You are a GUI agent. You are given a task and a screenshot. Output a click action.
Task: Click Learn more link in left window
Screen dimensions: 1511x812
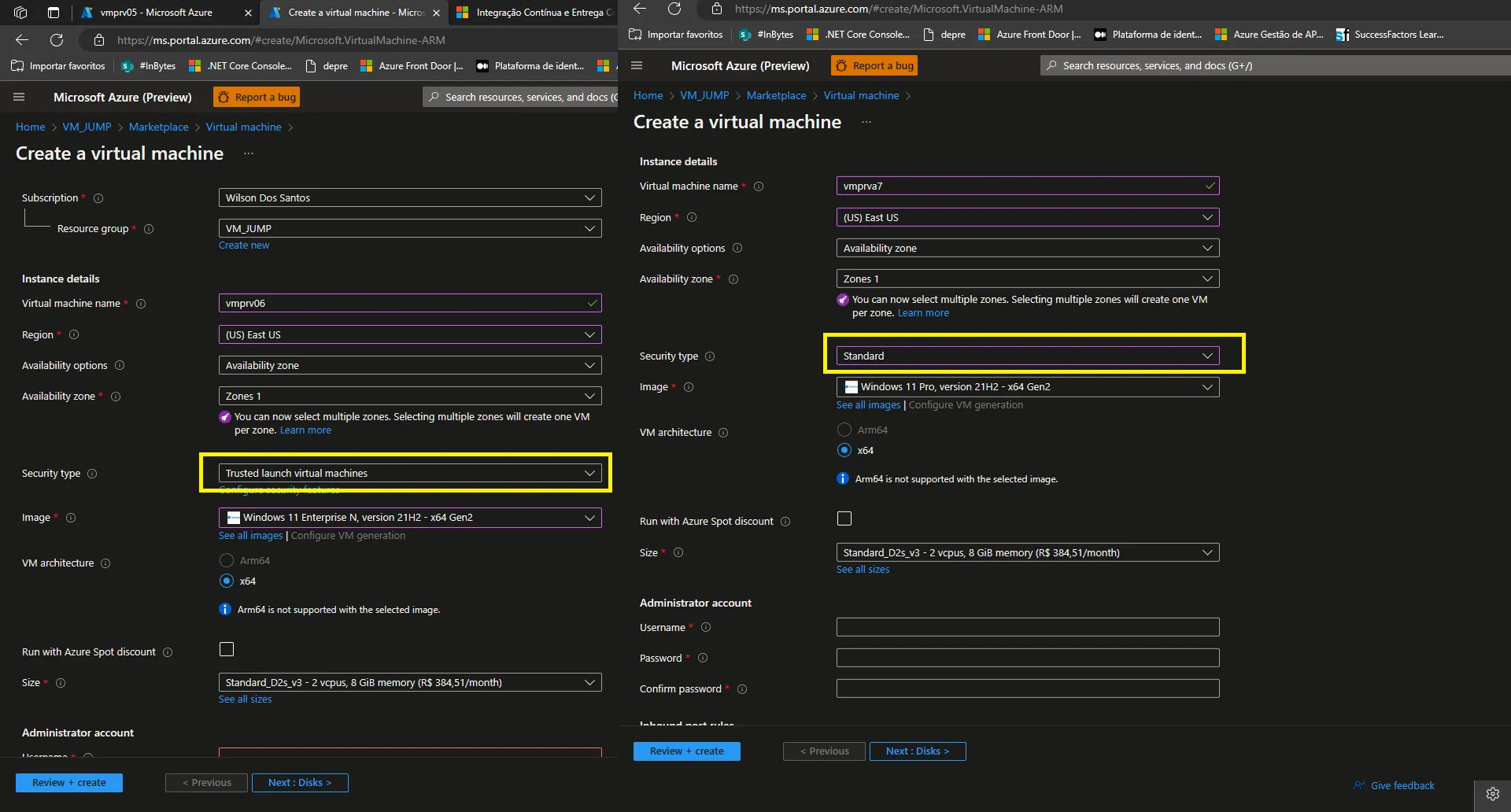click(305, 430)
